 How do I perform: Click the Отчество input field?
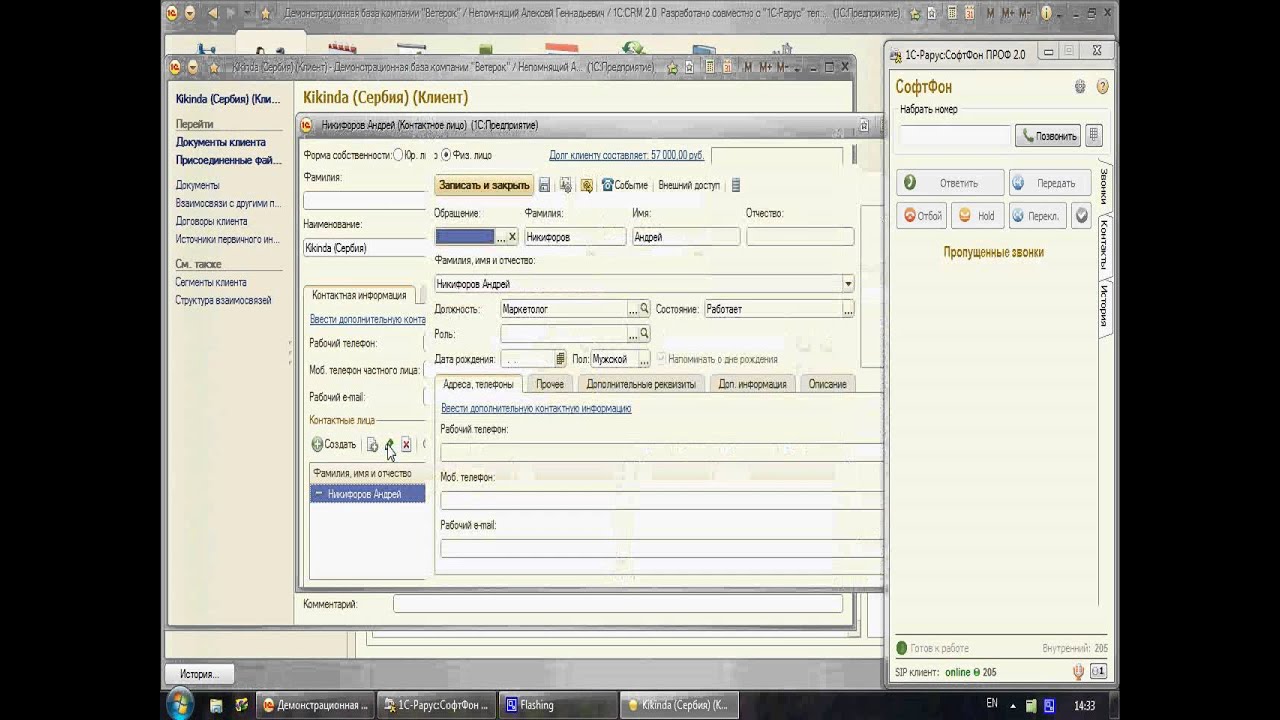point(800,237)
